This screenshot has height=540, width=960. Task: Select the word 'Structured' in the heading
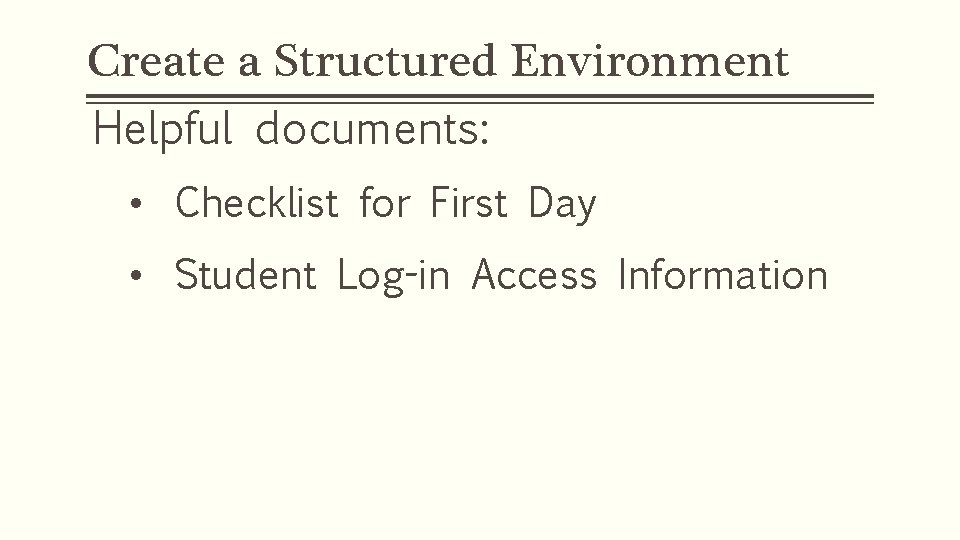point(384,61)
